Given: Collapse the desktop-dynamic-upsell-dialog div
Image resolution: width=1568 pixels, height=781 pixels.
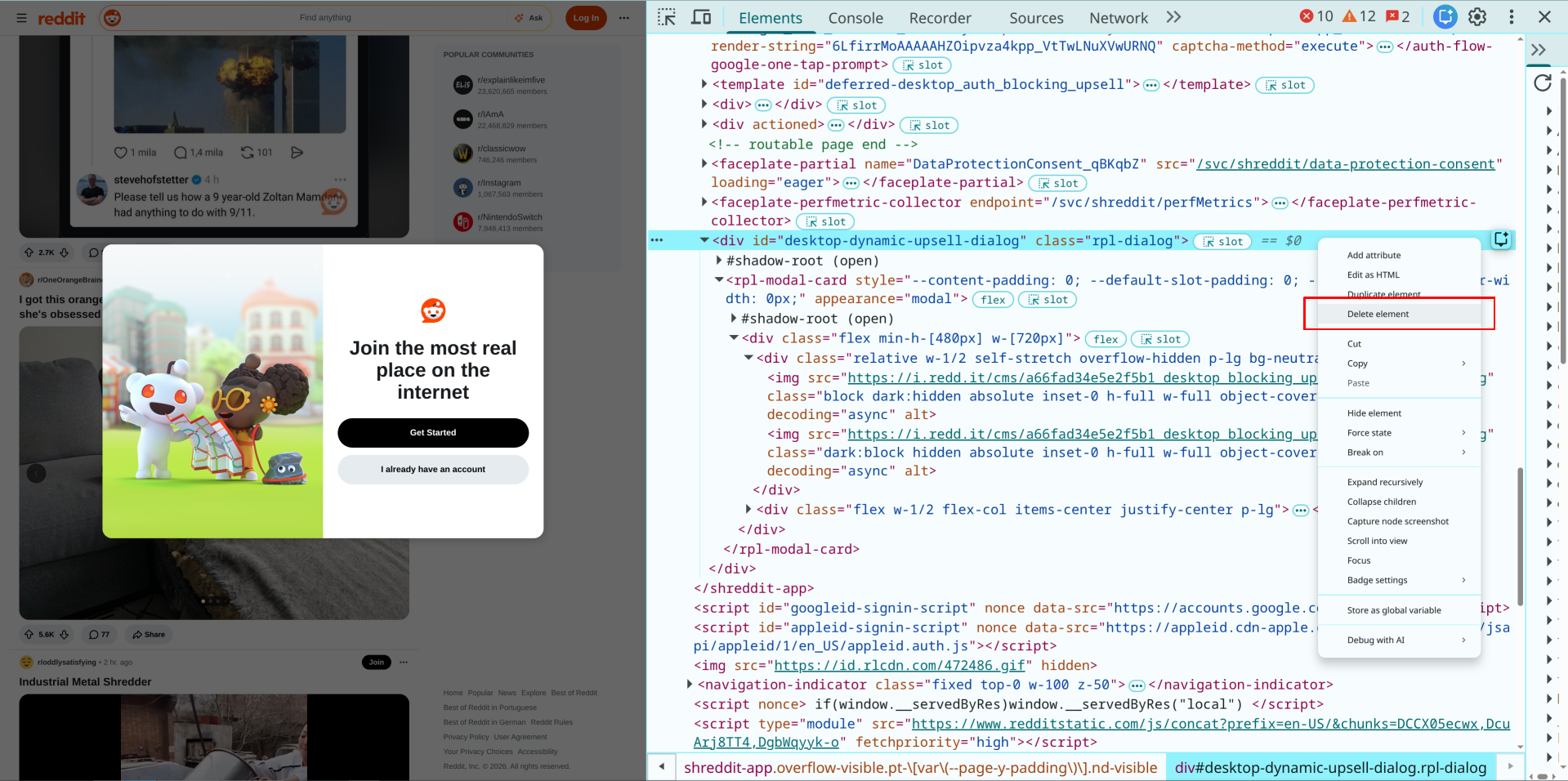Looking at the screenshot, I should [704, 240].
